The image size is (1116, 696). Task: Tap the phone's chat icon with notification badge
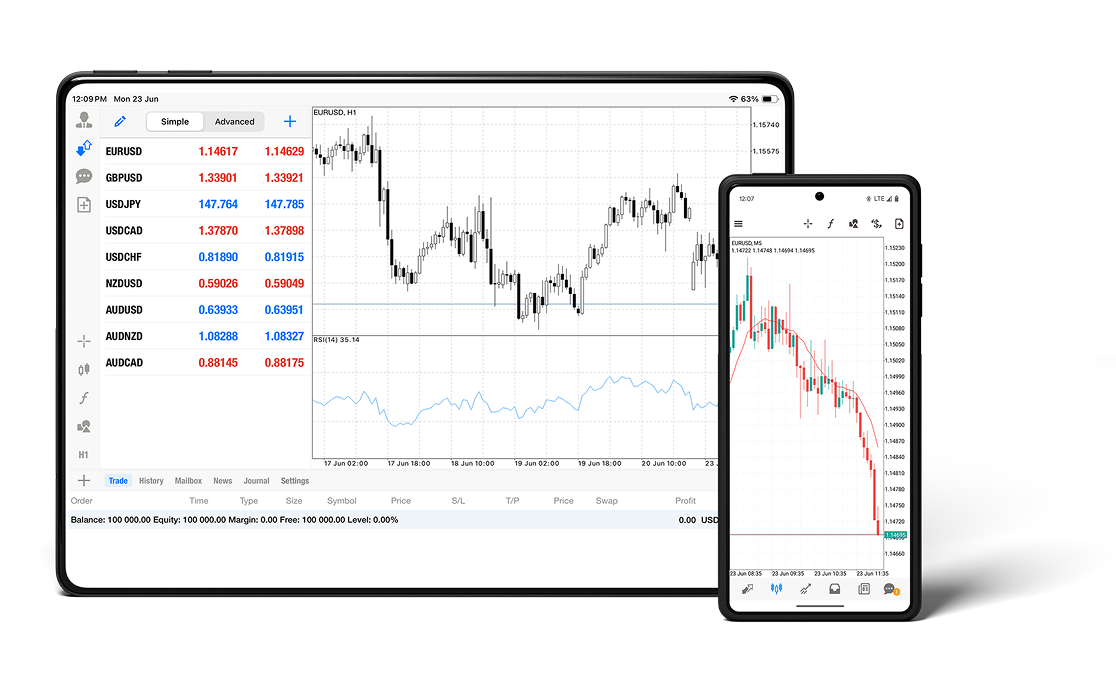[890, 590]
